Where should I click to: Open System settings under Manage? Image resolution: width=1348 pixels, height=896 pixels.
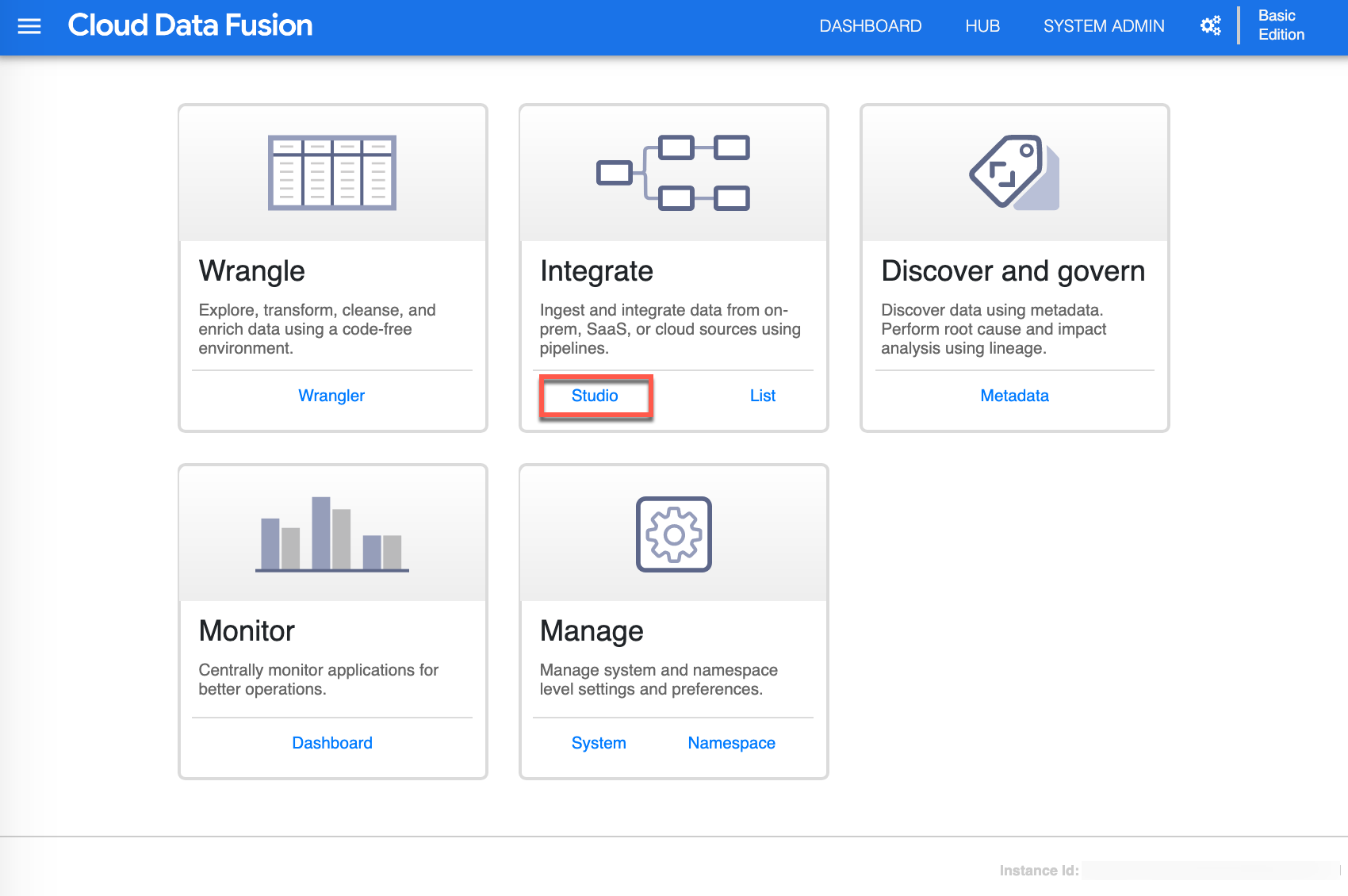599,743
